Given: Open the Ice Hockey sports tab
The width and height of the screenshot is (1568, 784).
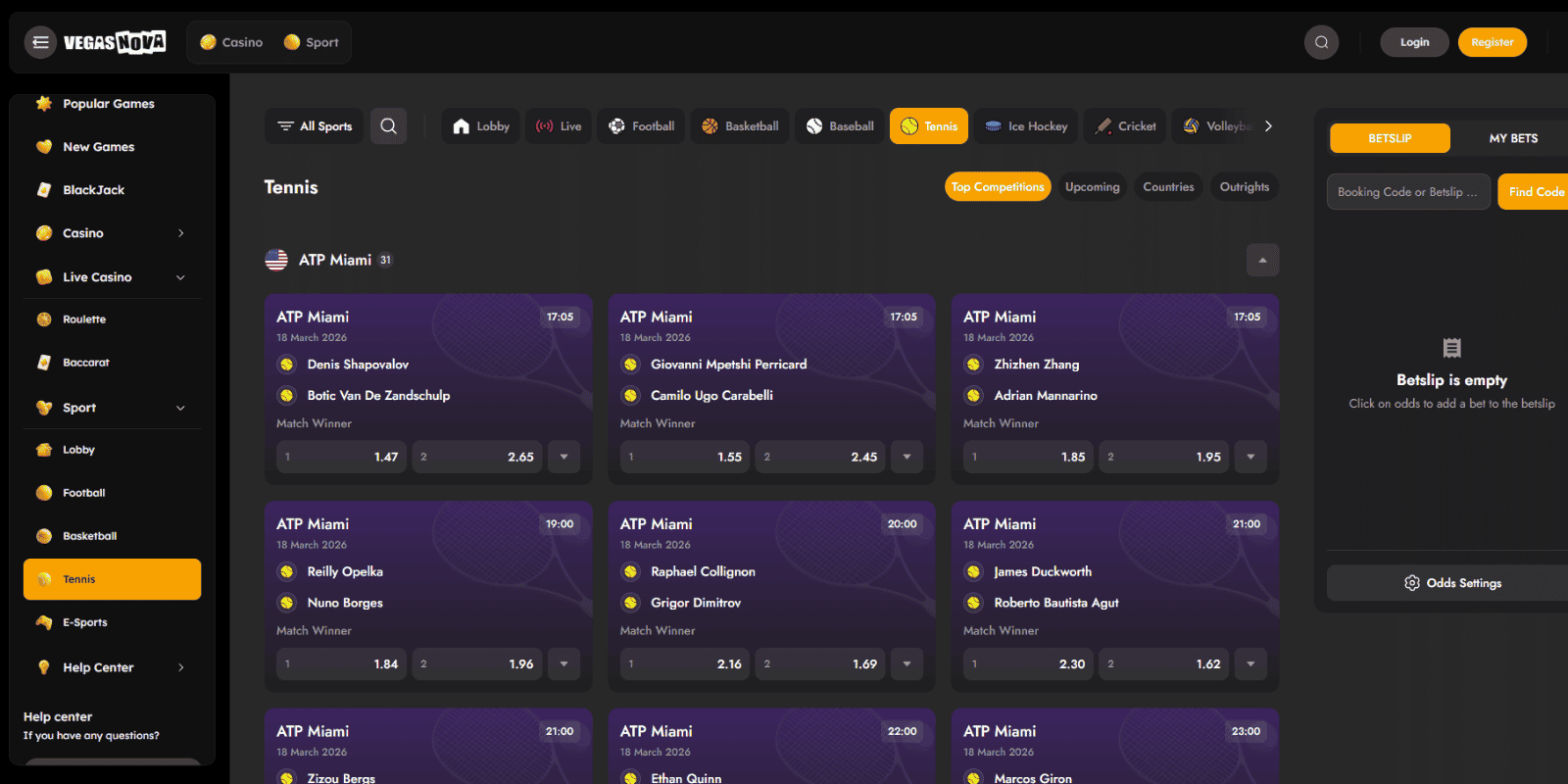Looking at the screenshot, I should coord(1026,126).
